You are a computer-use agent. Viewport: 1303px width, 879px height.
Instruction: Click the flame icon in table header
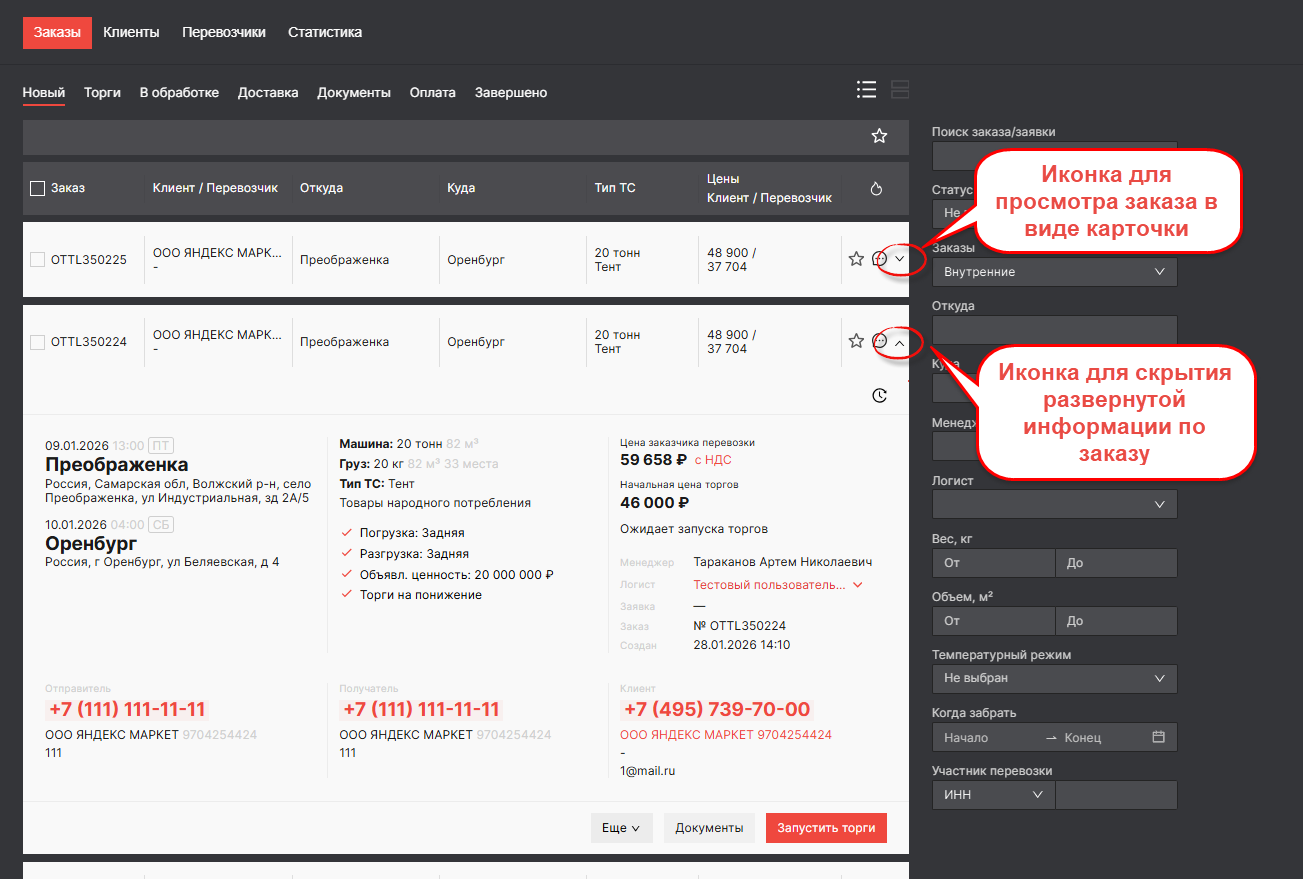coord(877,189)
